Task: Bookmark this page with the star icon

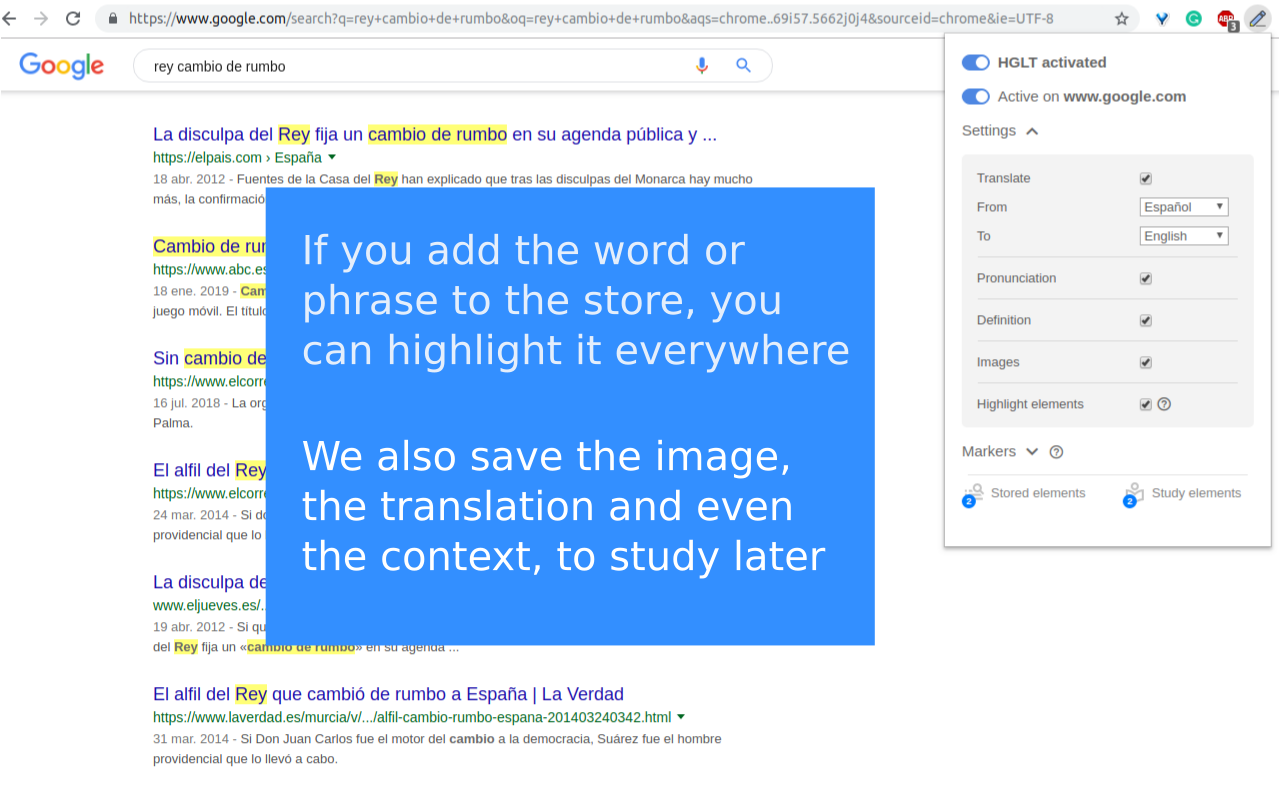Action: point(1122,18)
